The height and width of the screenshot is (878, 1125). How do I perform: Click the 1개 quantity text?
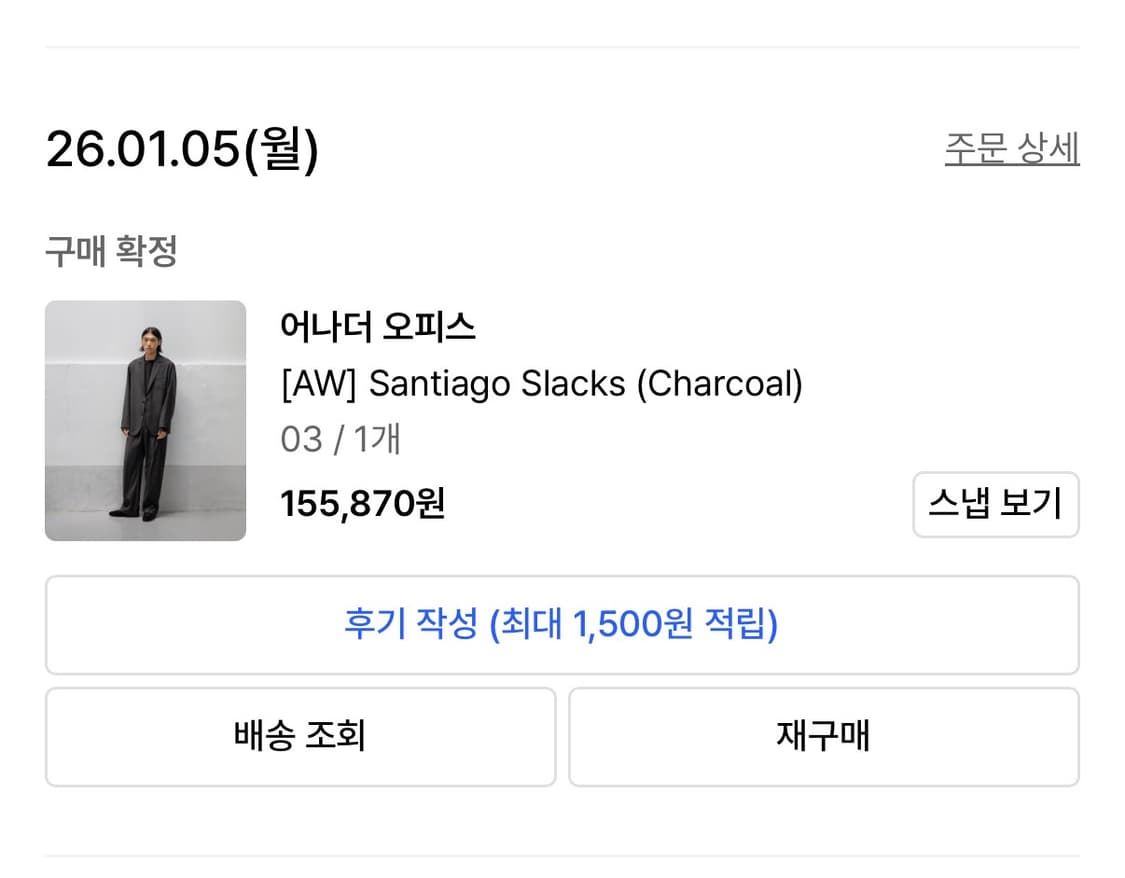[x=376, y=439]
